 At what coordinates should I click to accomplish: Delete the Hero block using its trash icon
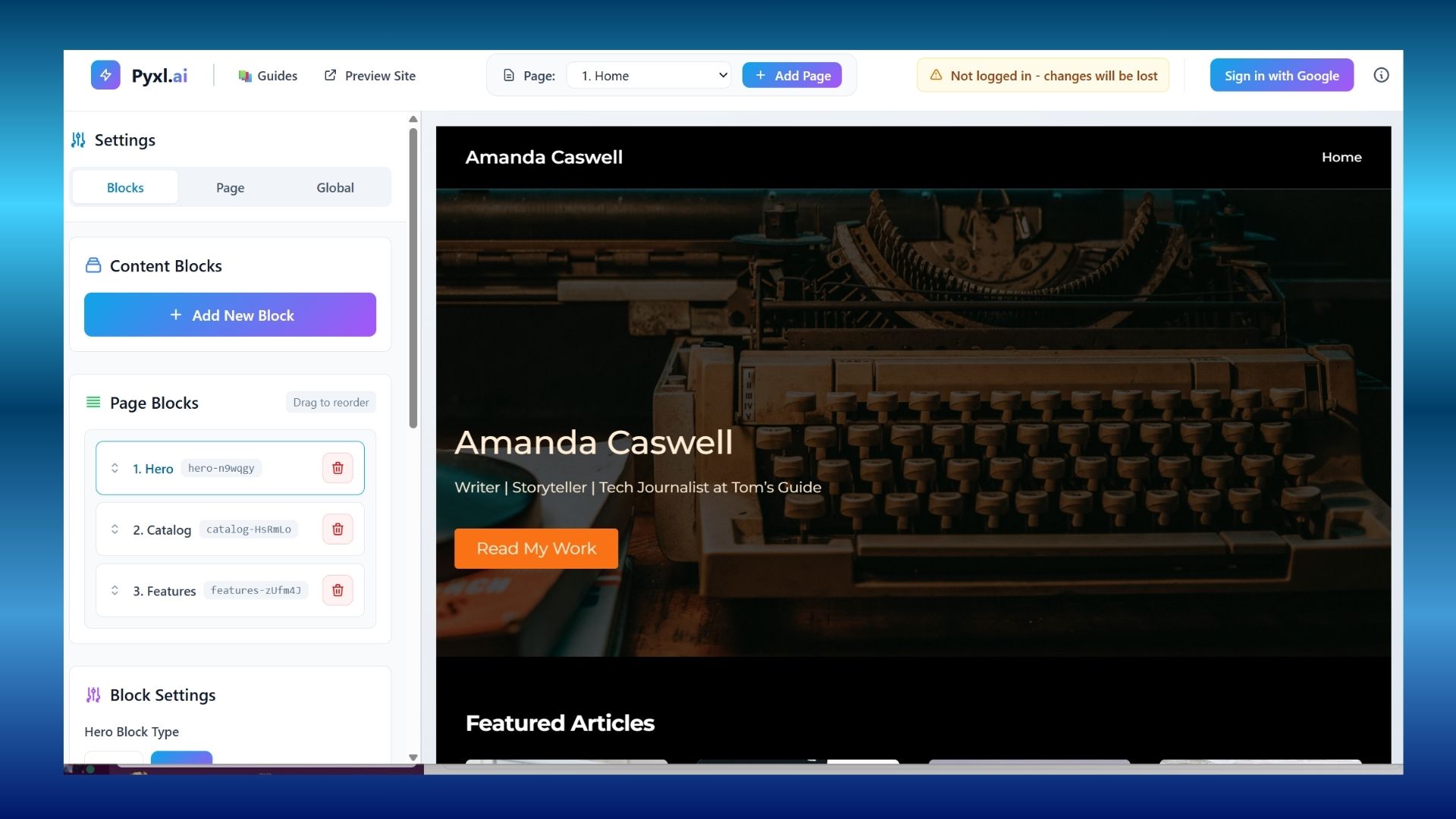point(337,468)
